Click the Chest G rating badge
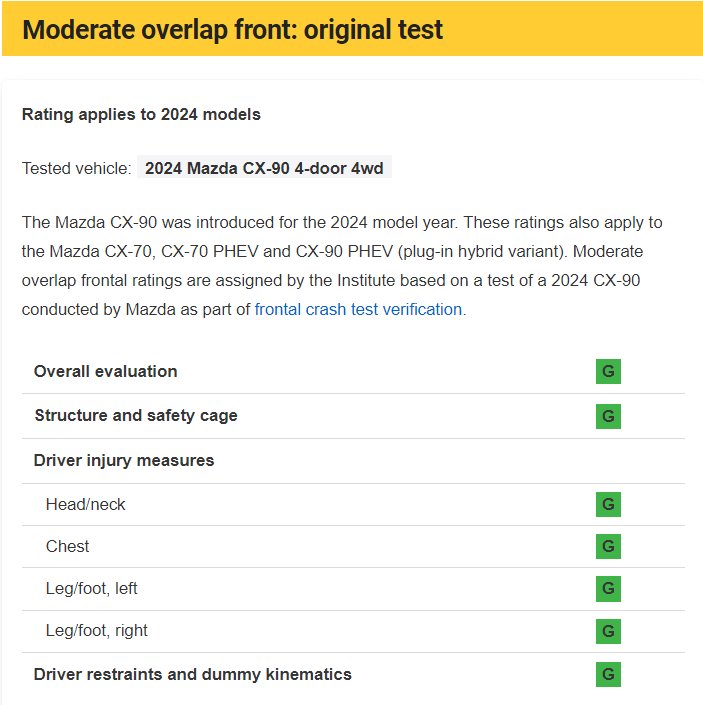703x705 pixels. pos(608,547)
